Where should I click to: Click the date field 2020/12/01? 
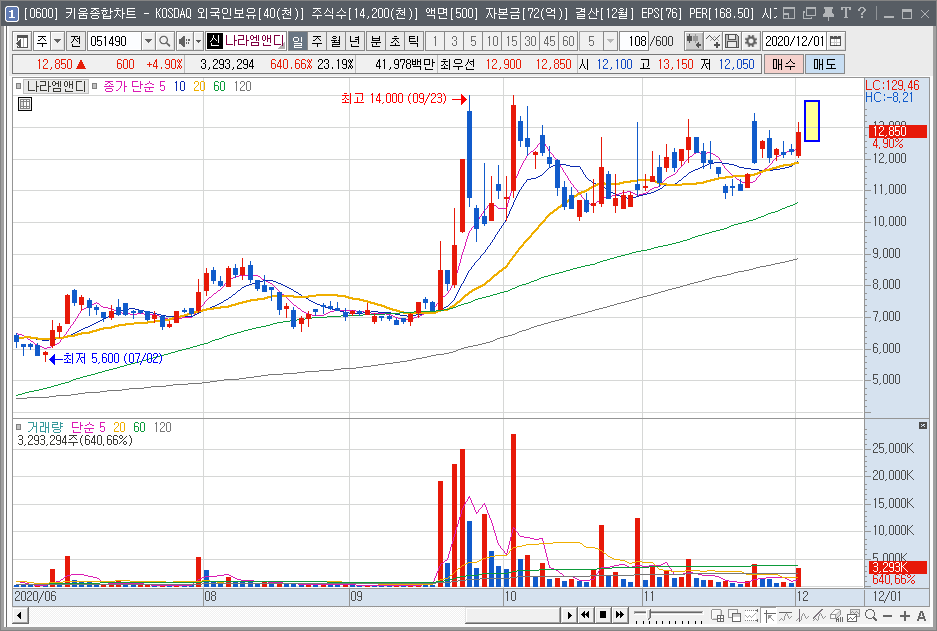coord(795,41)
